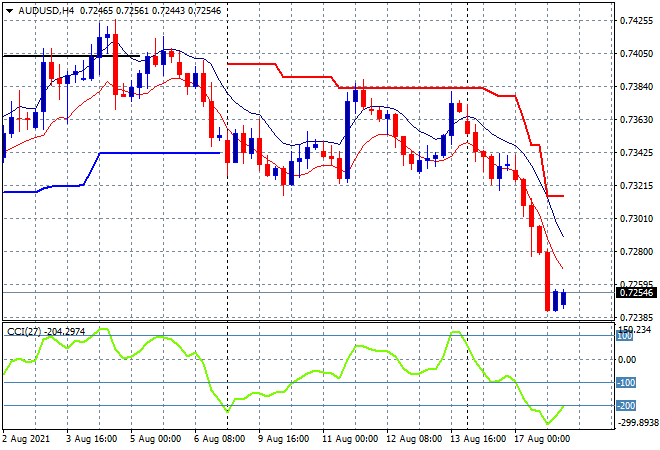Click the -299.8938 CCI scale label
The width and height of the screenshot is (660, 450).
(637, 423)
